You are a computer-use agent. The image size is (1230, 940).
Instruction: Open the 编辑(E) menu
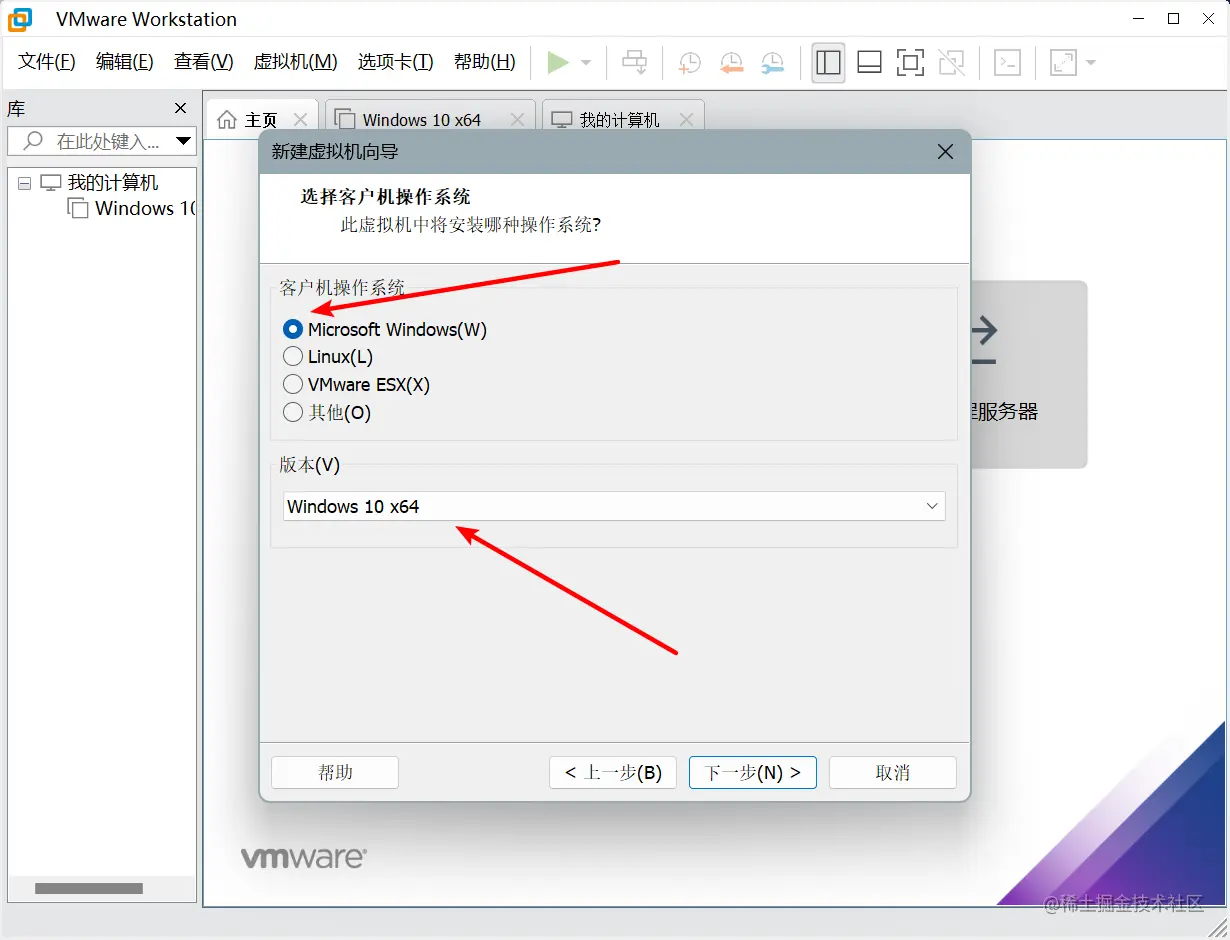click(x=125, y=62)
